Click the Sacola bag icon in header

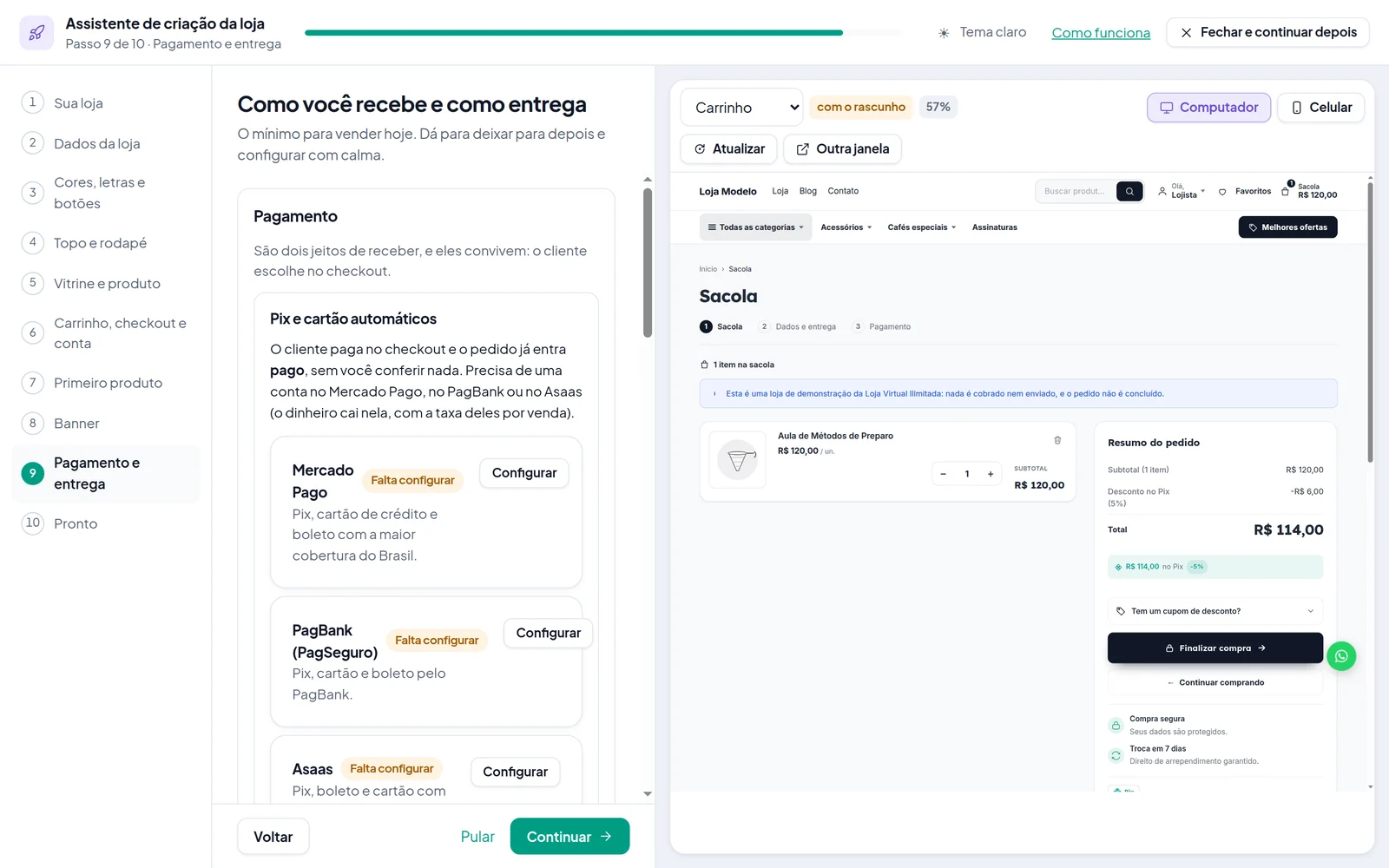[x=1286, y=191]
